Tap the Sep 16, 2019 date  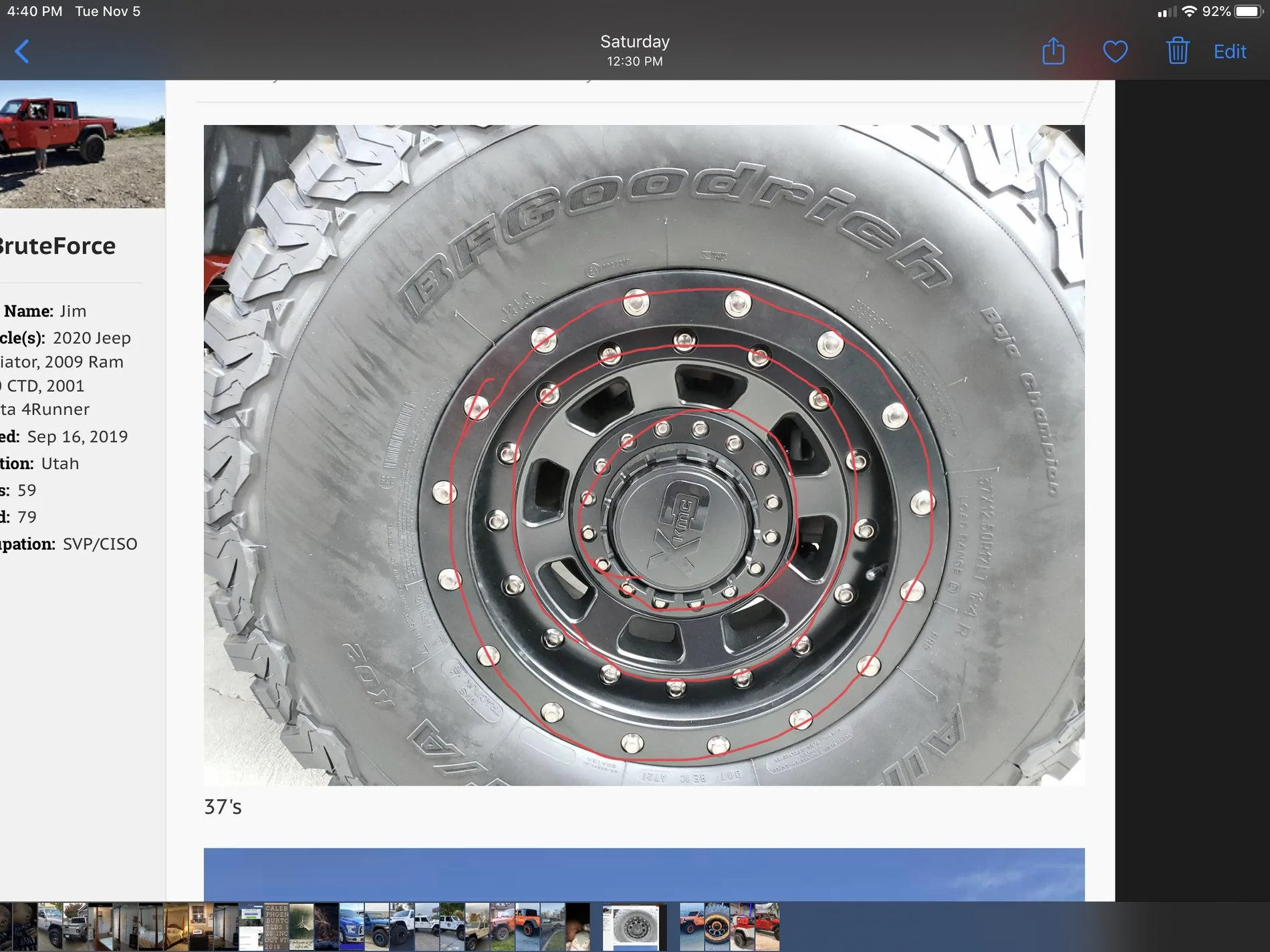click(77, 436)
